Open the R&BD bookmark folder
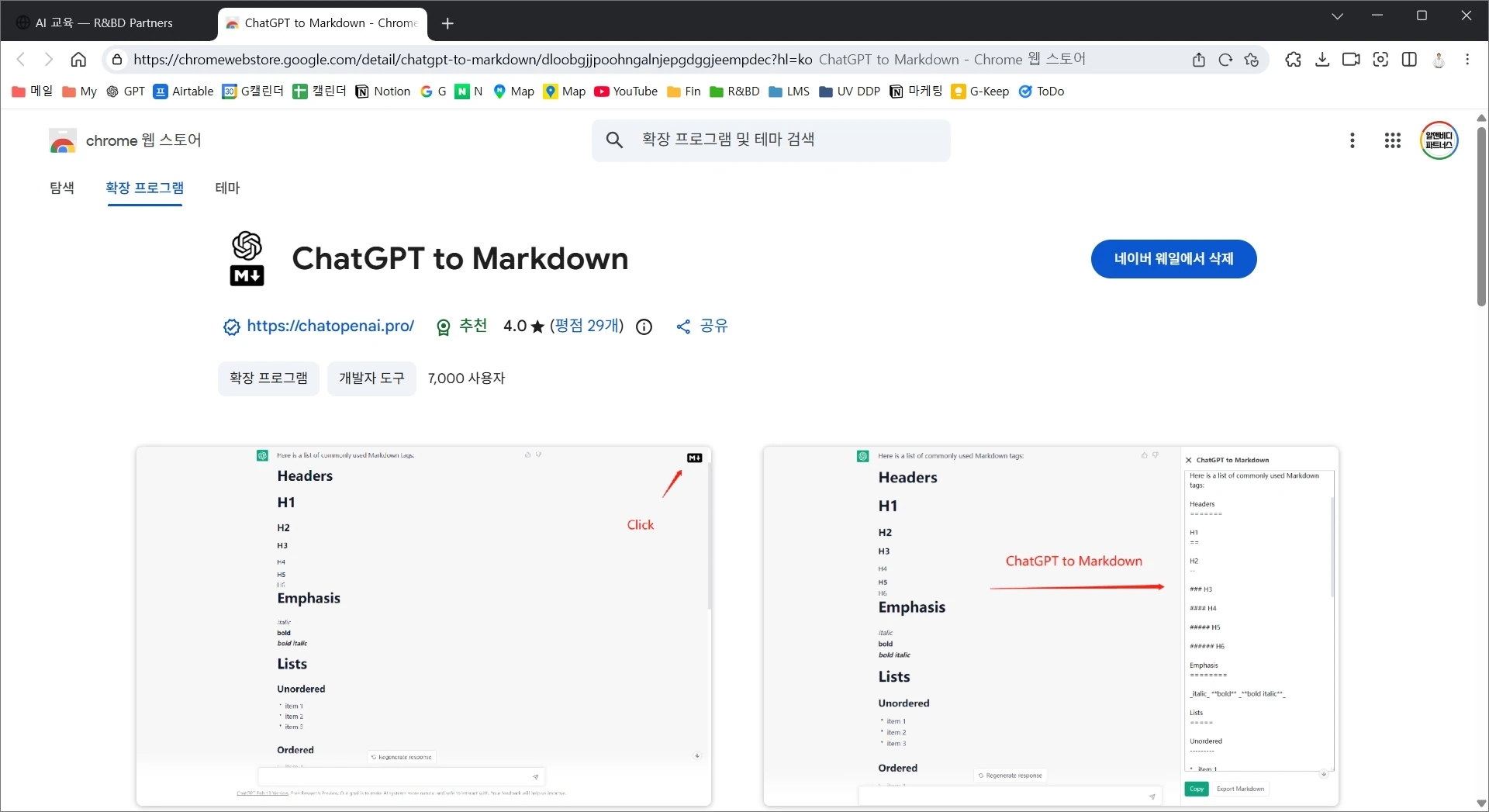The height and width of the screenshot is (812, 1489). click(x=734, y=92)
